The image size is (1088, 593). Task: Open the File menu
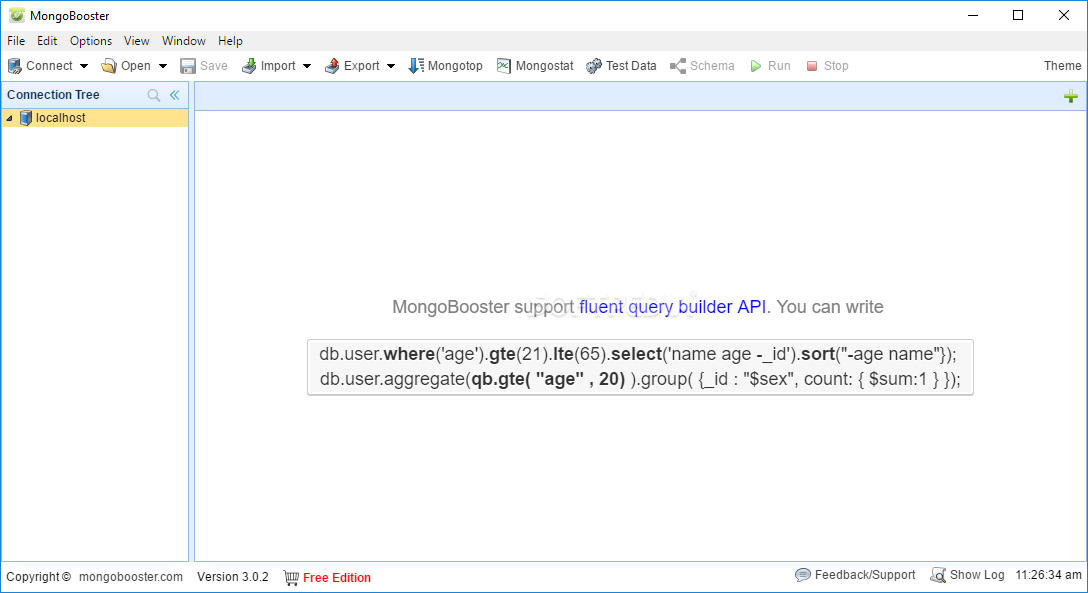[x=16, y=41]
